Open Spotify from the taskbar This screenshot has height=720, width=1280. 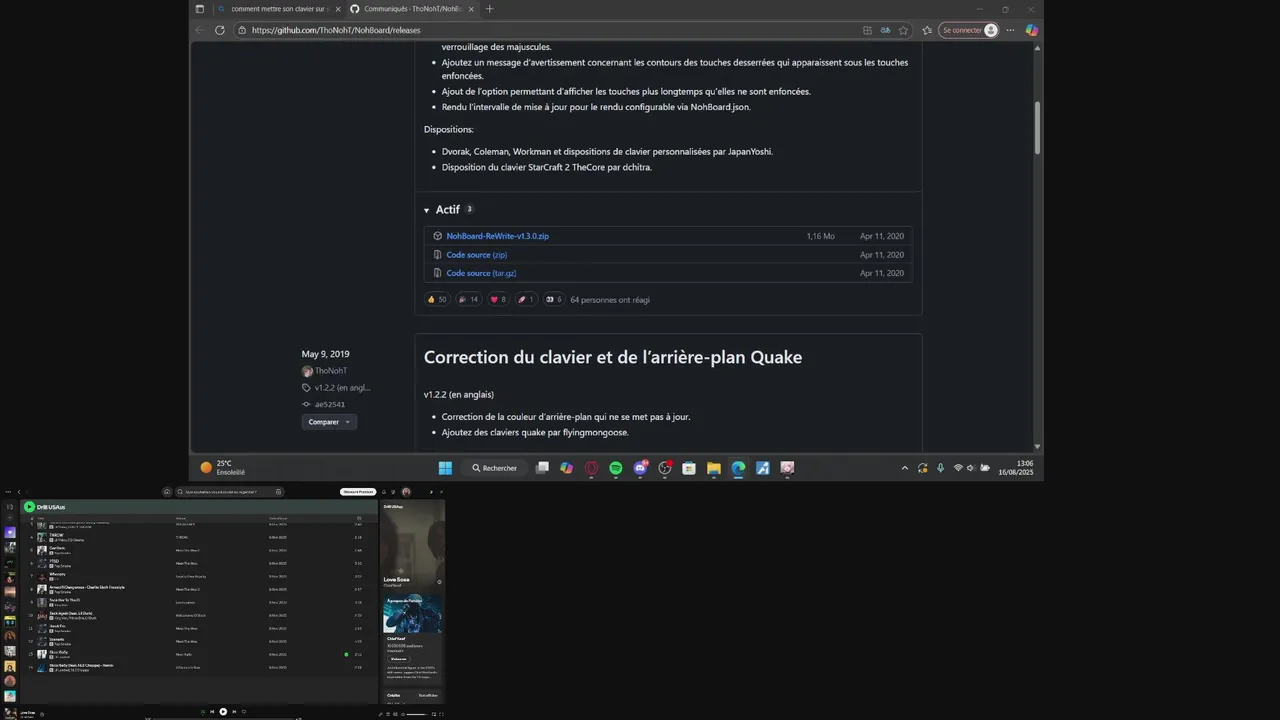pos(616,468)
